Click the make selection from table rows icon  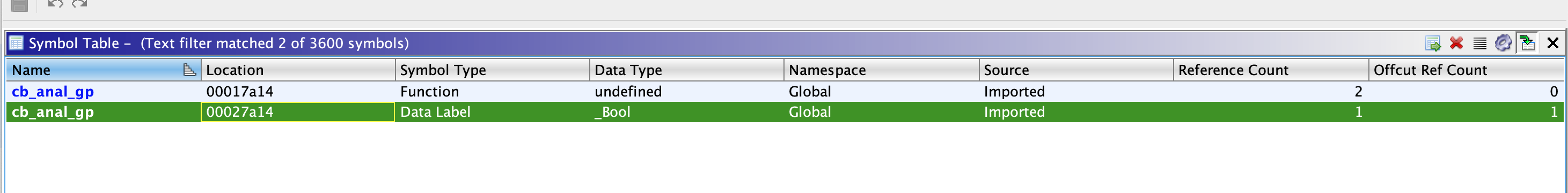tap(1432, 43)
